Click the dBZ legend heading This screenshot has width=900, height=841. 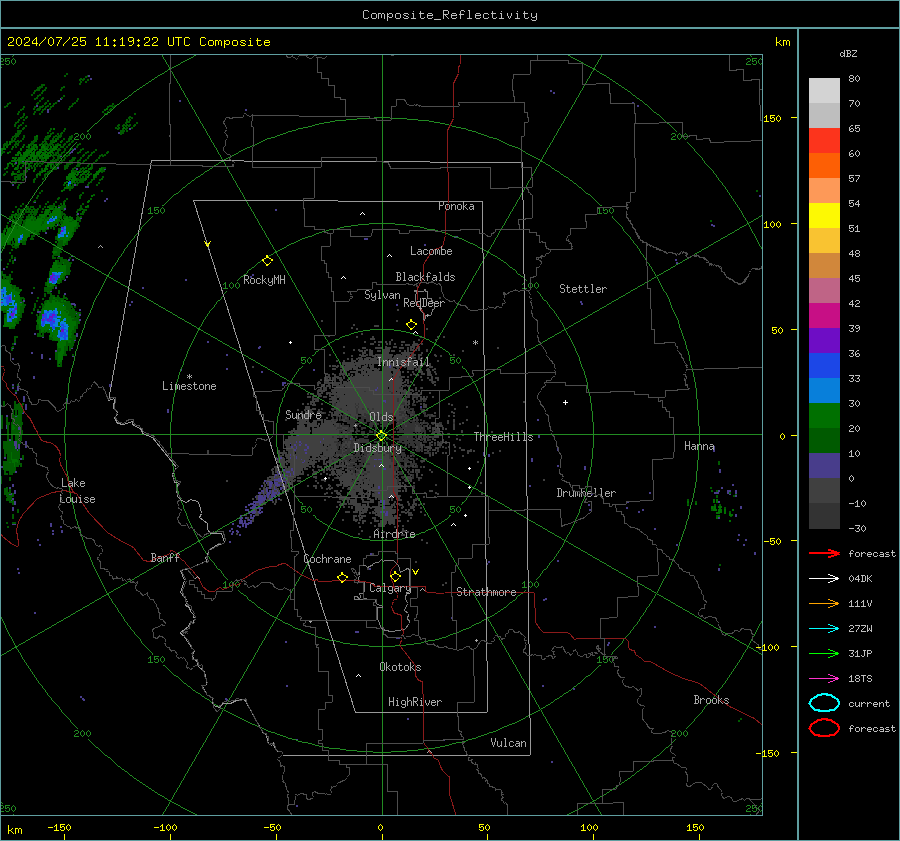[x=848, y=54]
